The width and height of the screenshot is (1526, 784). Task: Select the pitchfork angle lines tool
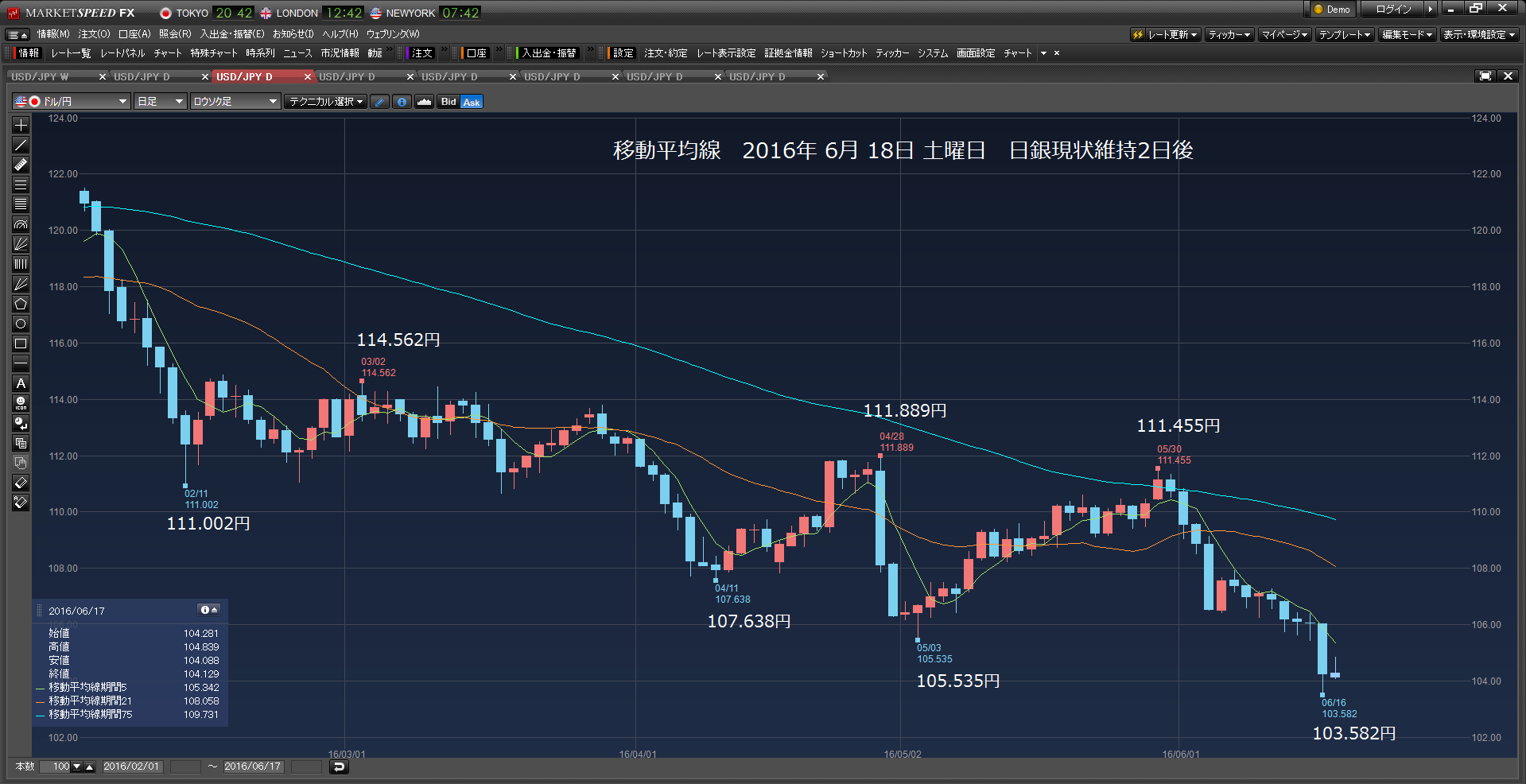(21, 284)
